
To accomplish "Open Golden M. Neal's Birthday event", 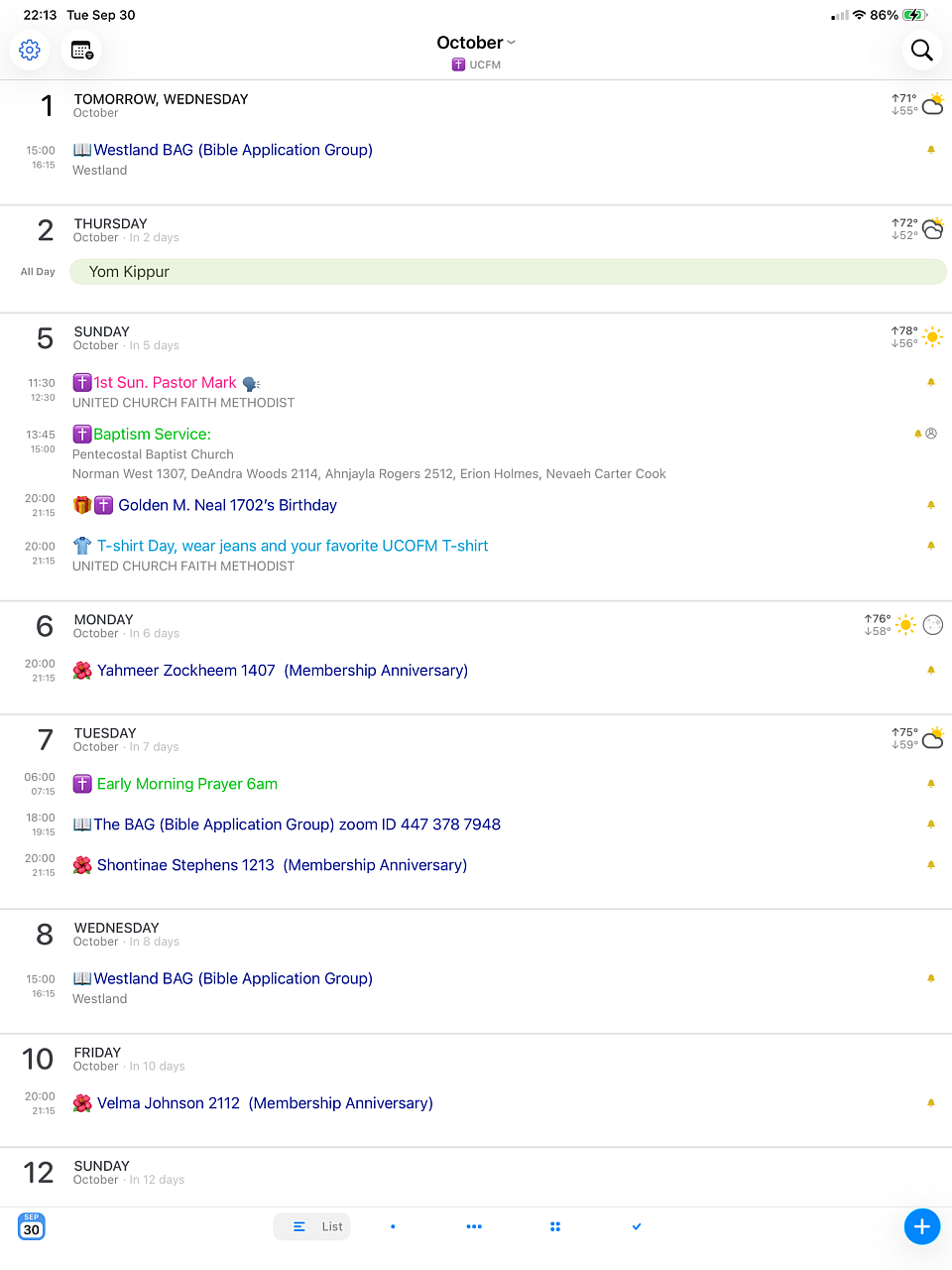I will click(227, 505).
